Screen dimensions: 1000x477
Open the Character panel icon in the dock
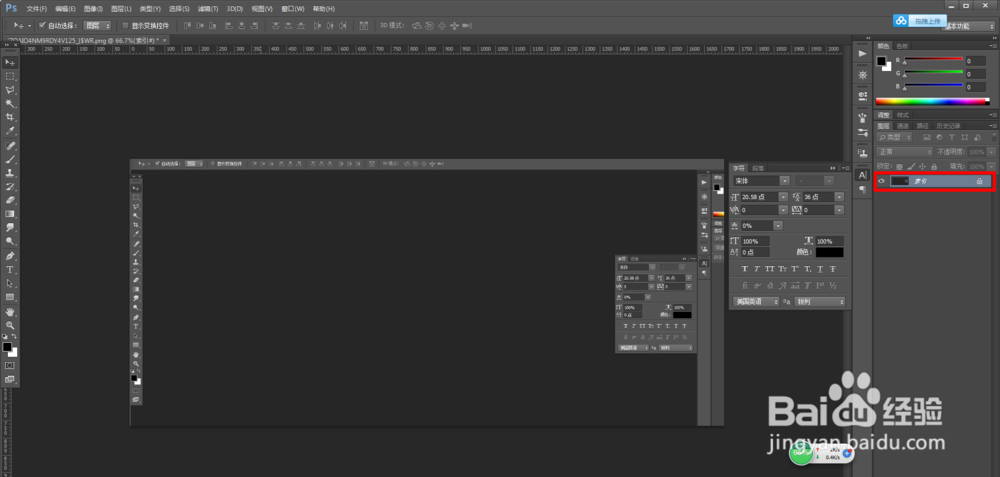[863, 175]
